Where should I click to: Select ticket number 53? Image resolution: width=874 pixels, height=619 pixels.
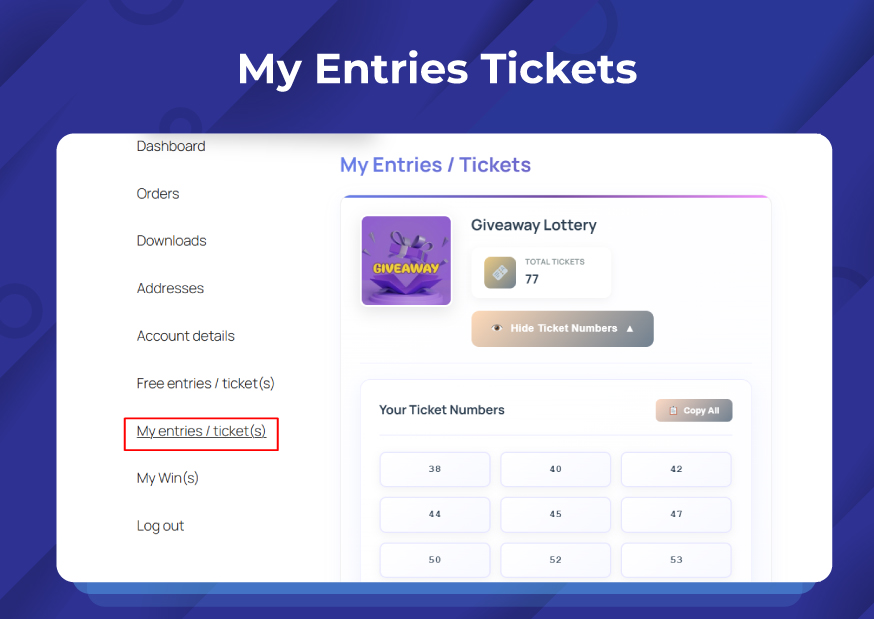coord(675,560)
